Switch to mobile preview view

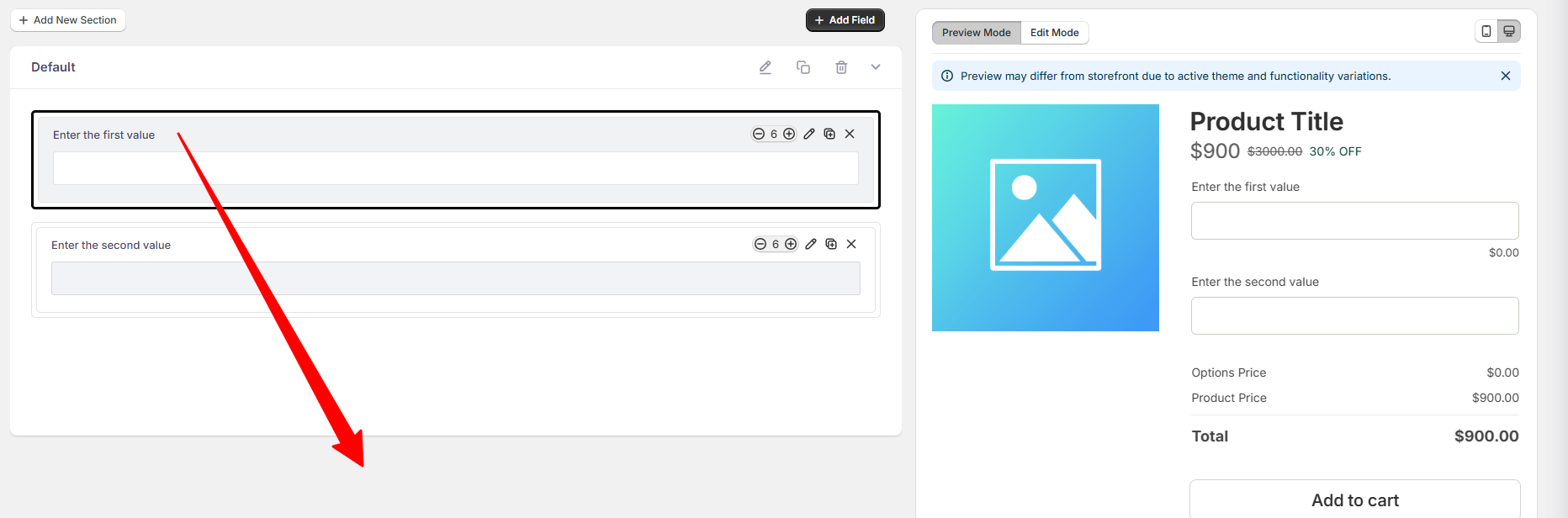point(1486,31)
